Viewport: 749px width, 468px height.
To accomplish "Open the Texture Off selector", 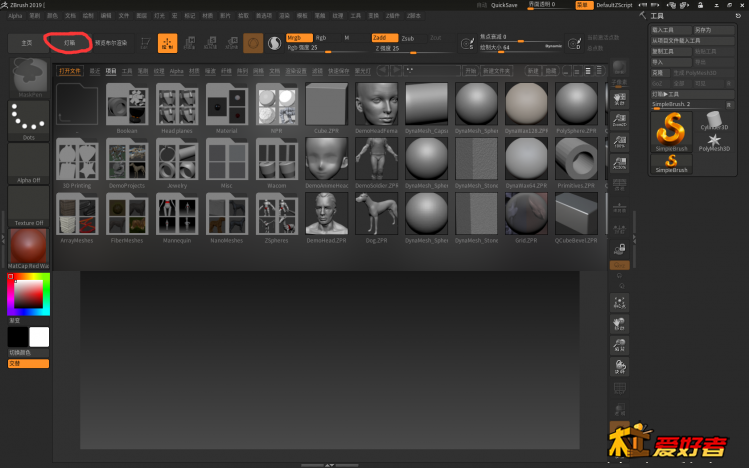I will [29, 206].
